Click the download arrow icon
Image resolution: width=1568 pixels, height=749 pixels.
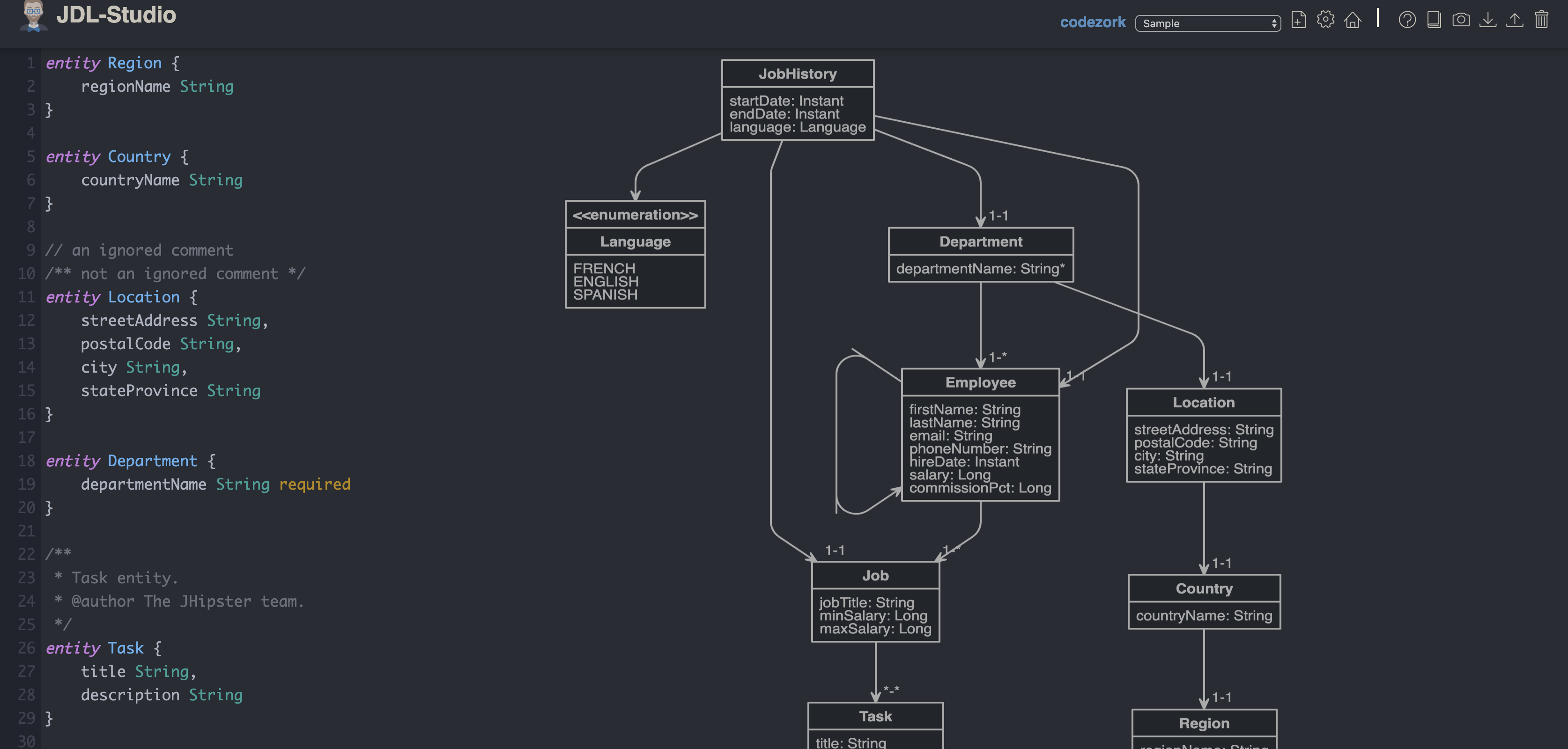click(1487, 20)
